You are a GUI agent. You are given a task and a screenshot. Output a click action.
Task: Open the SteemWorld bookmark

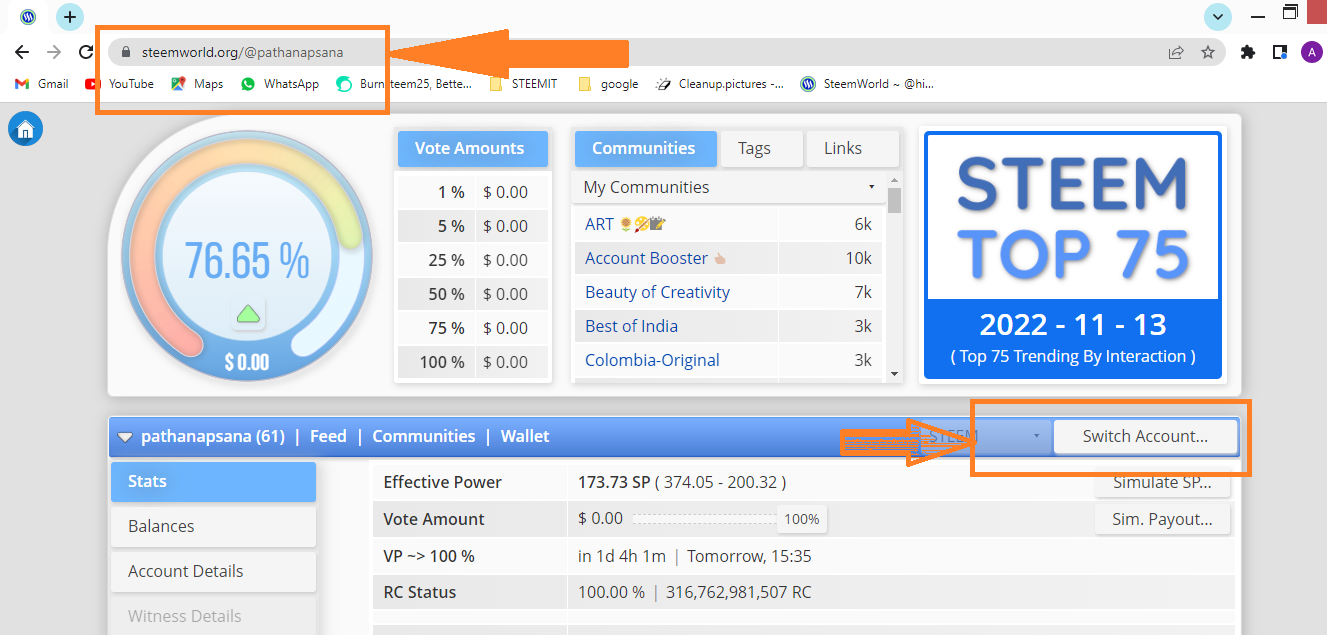point(867,84)
